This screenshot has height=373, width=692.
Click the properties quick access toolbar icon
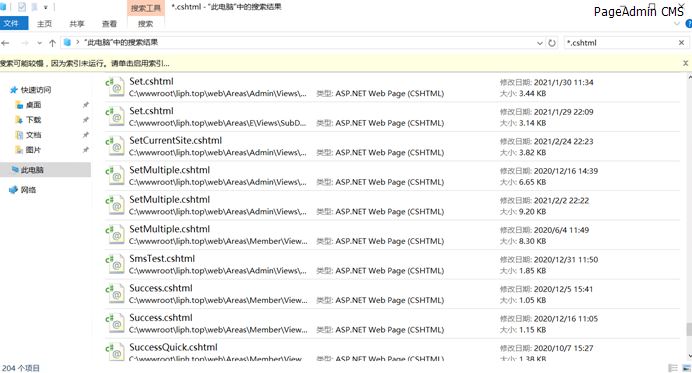point(22,7)
